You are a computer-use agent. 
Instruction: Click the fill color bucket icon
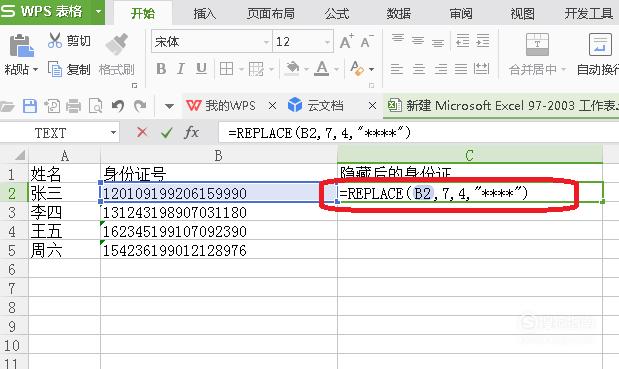[292, 69]
